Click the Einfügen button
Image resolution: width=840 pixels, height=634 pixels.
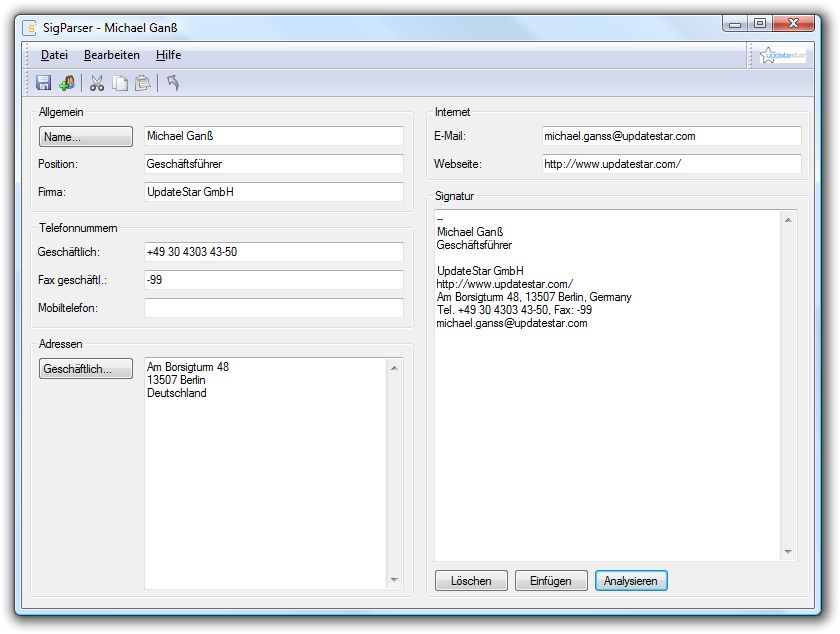[x=551, y=580]
